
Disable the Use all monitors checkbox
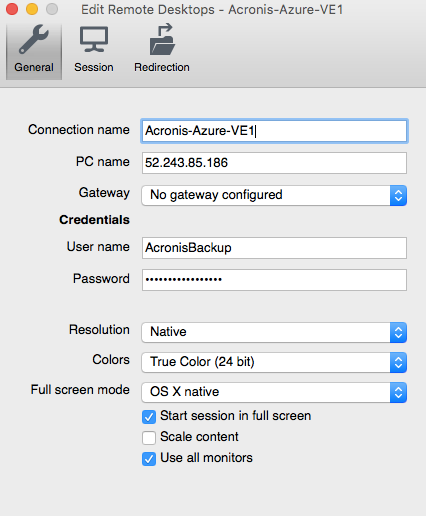pos(149,459)
